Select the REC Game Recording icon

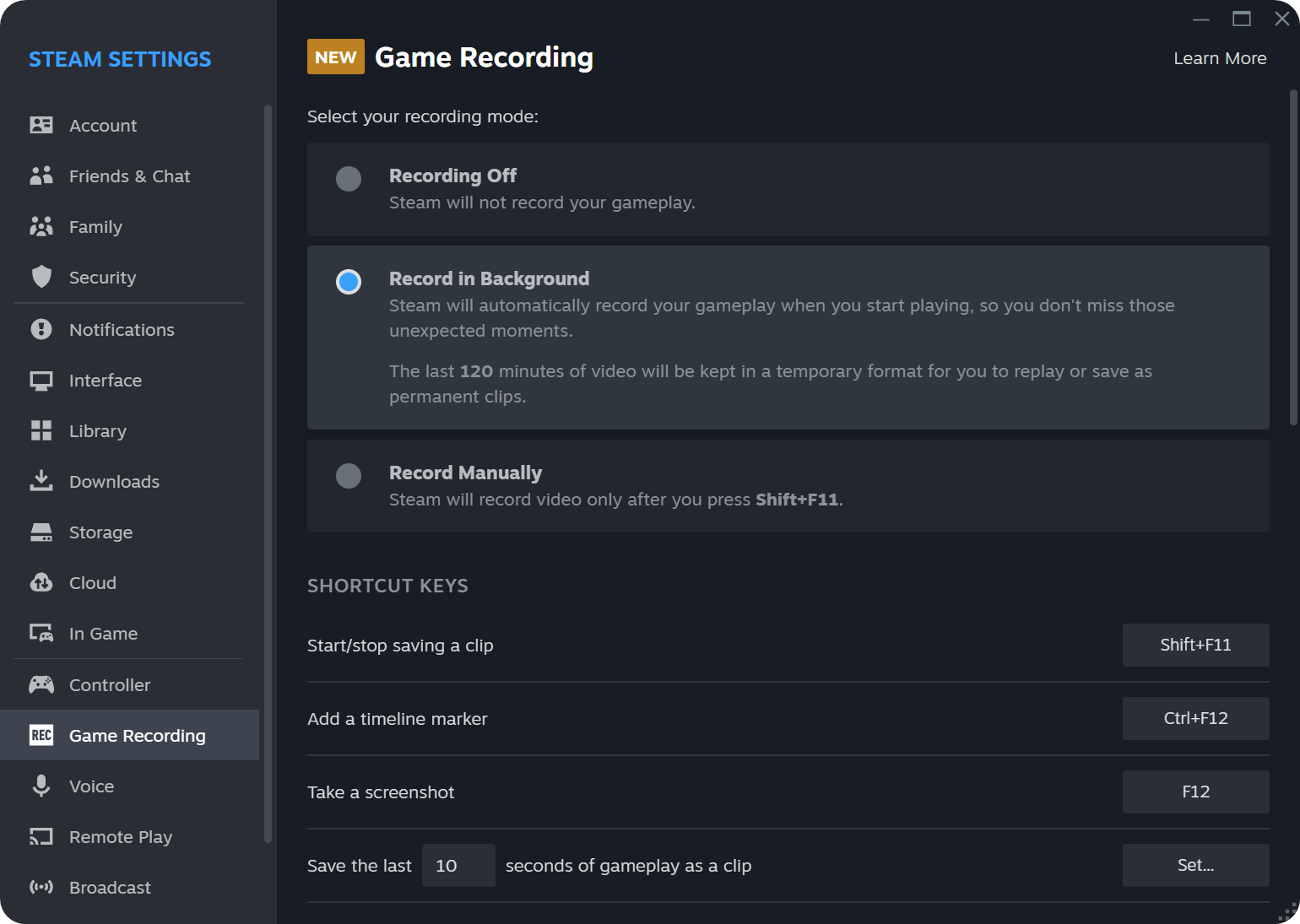[x=41, y=735]
